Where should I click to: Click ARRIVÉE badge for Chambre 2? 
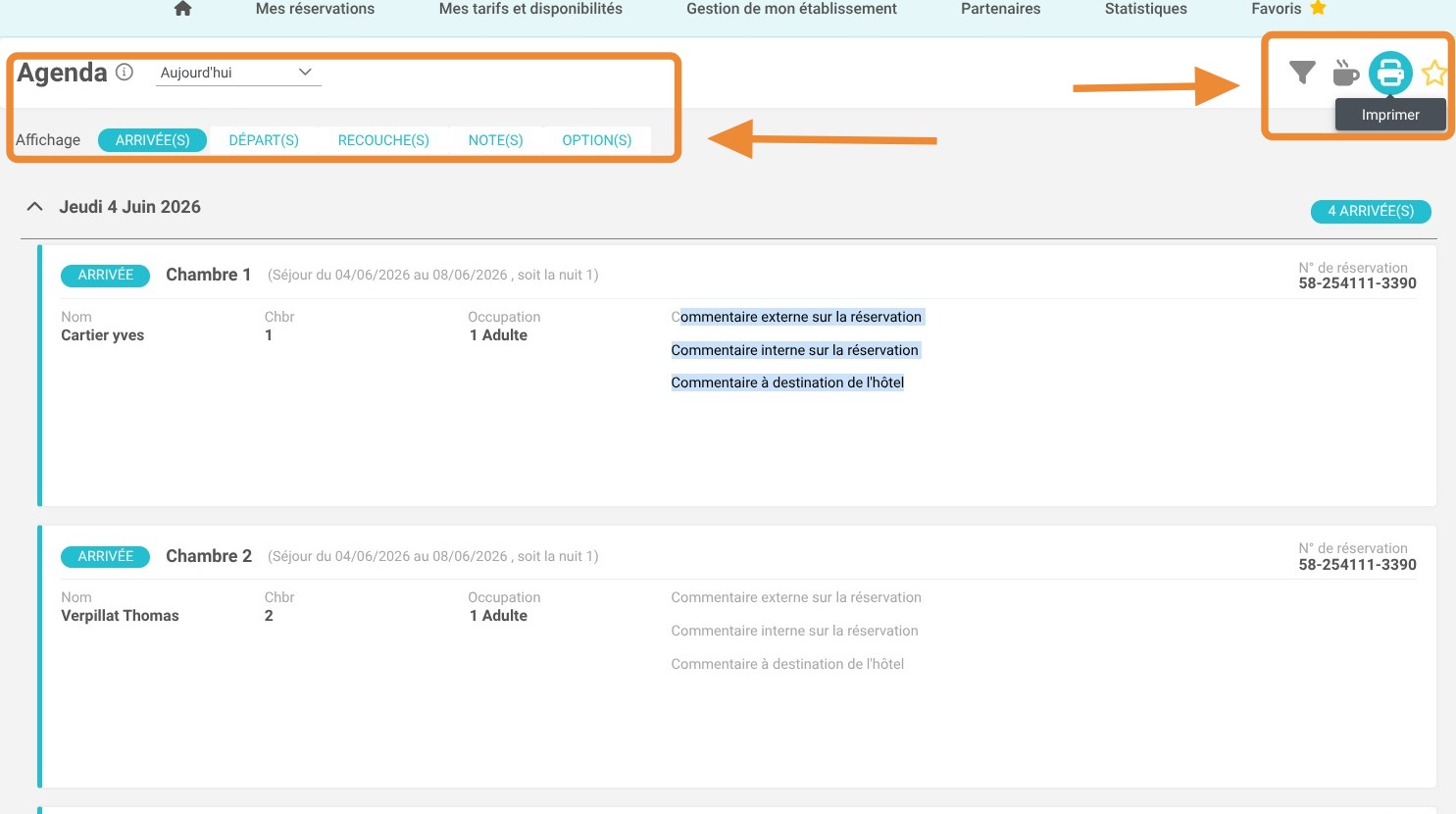pos(105,557)
